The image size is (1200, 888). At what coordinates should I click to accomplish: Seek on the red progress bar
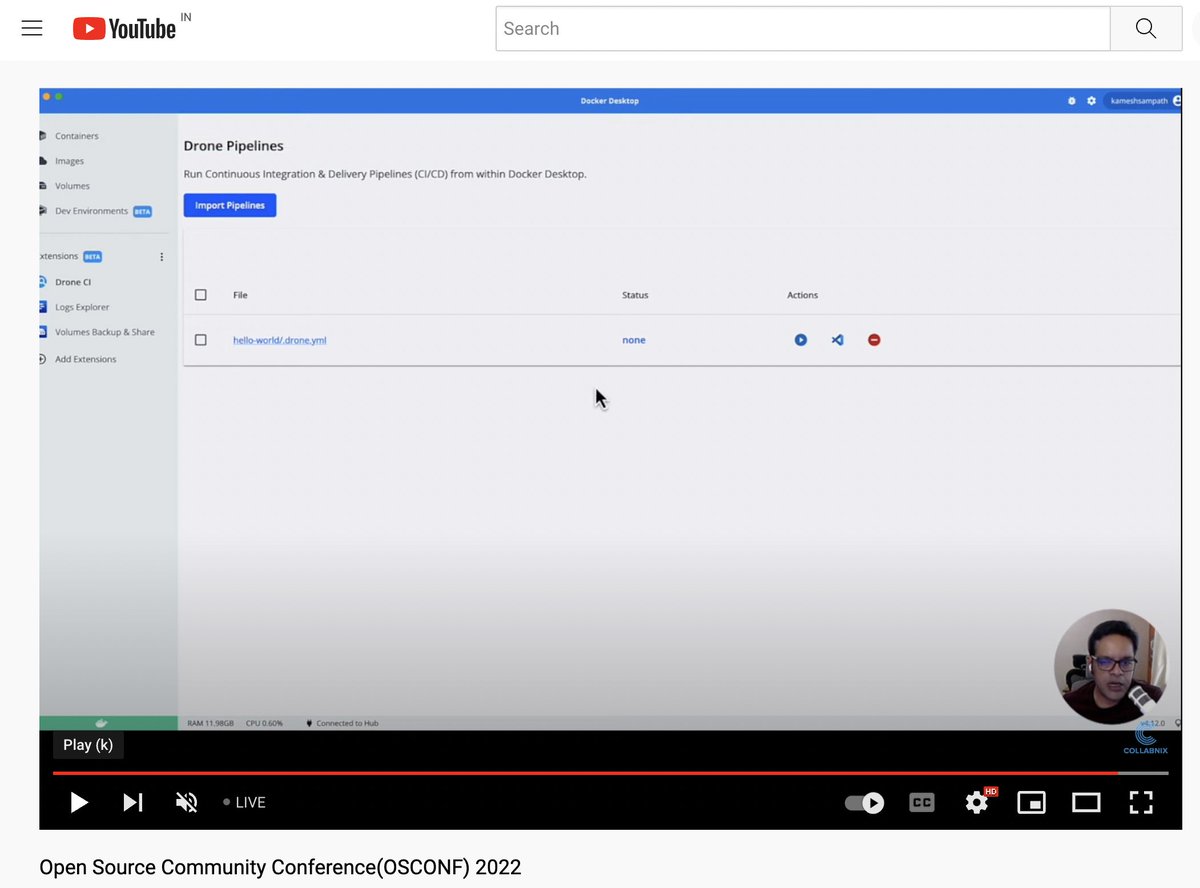(x=610, y=773)
